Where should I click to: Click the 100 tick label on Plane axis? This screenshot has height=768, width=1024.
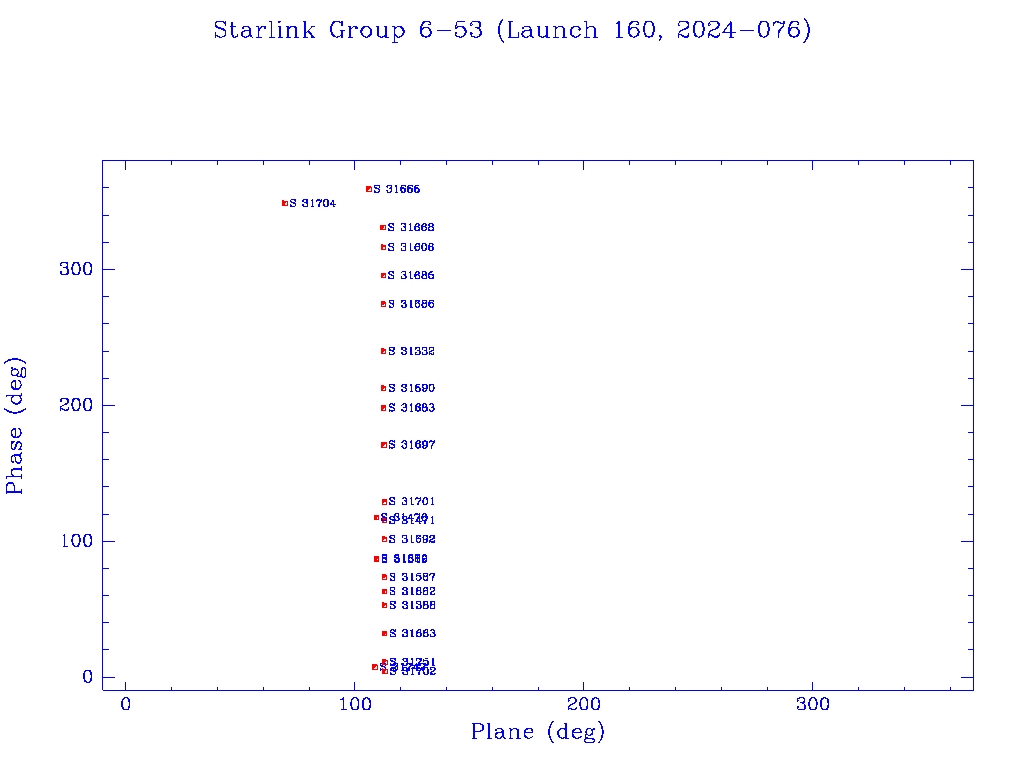click(354, 704)
